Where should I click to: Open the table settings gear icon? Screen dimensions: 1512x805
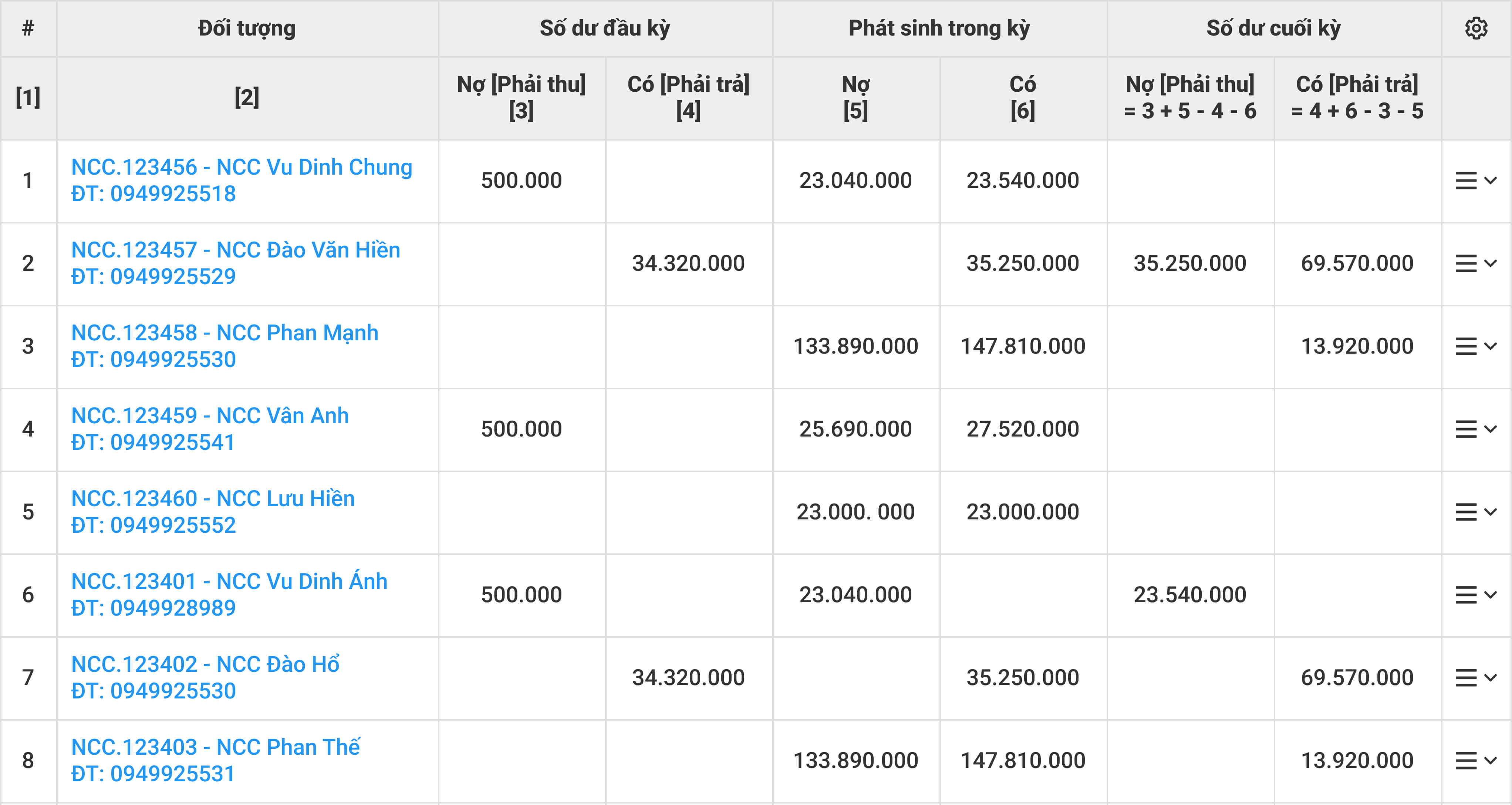pyautogui.click(x=1476, y=28)
